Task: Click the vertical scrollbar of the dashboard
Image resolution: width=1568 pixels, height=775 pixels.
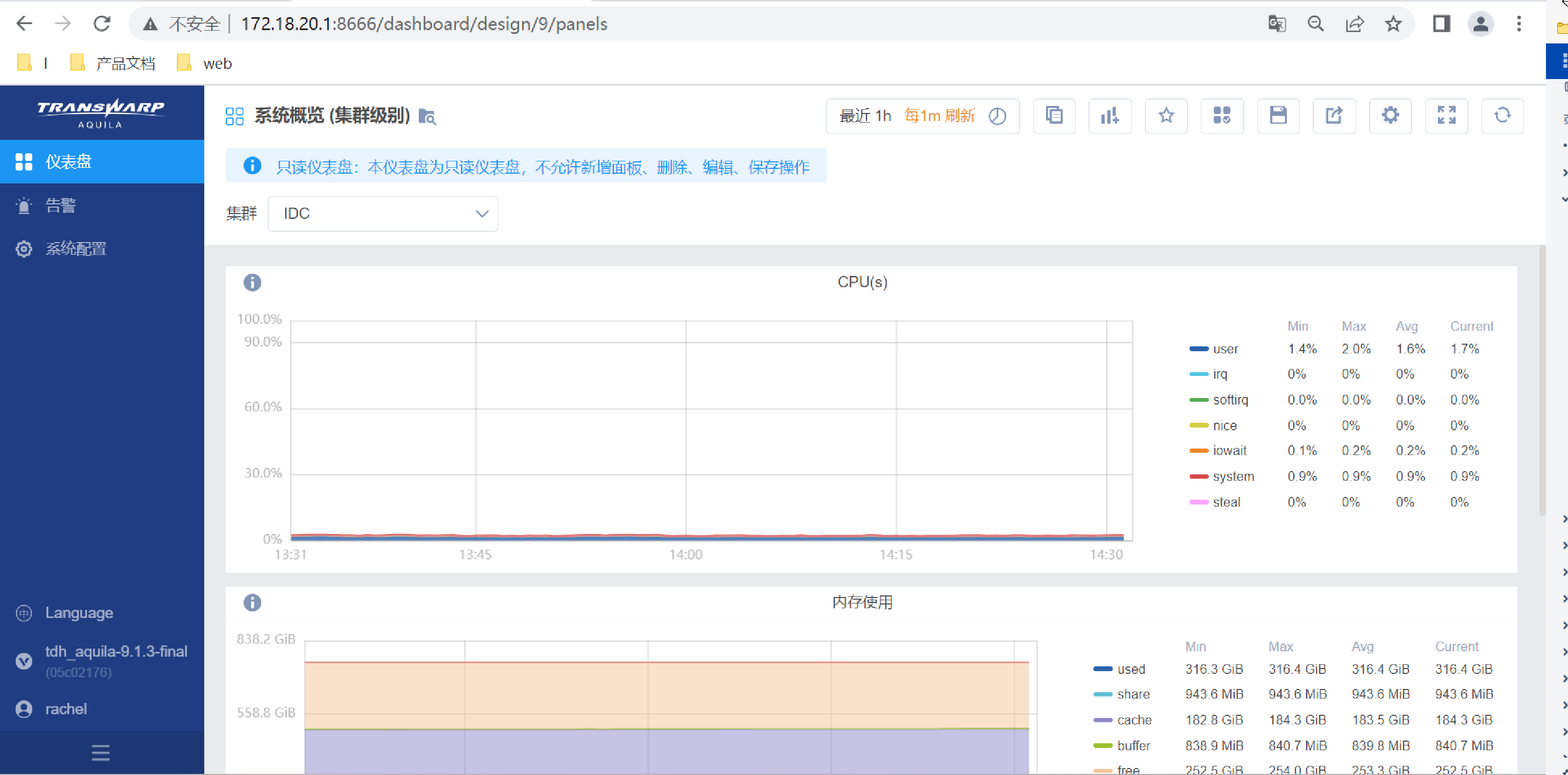Action: point(1542,380)
